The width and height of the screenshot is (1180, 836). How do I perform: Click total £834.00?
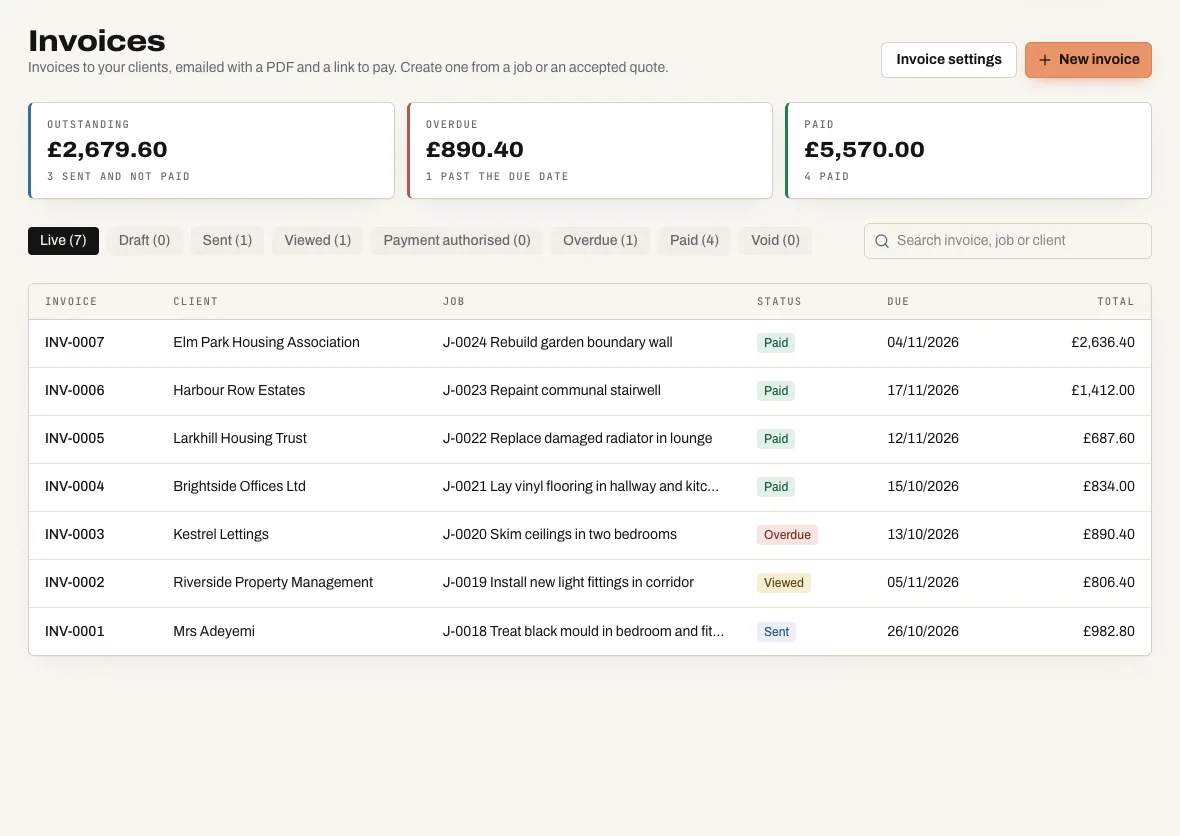(x=1109, y=487)
